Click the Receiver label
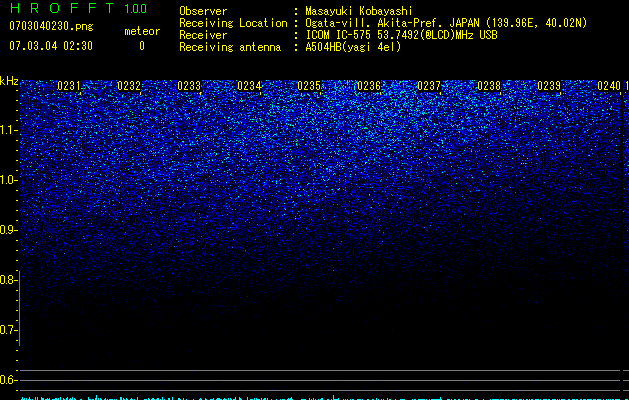The height and width of the screenshot is (400, 629). click(x=203, y=35)
